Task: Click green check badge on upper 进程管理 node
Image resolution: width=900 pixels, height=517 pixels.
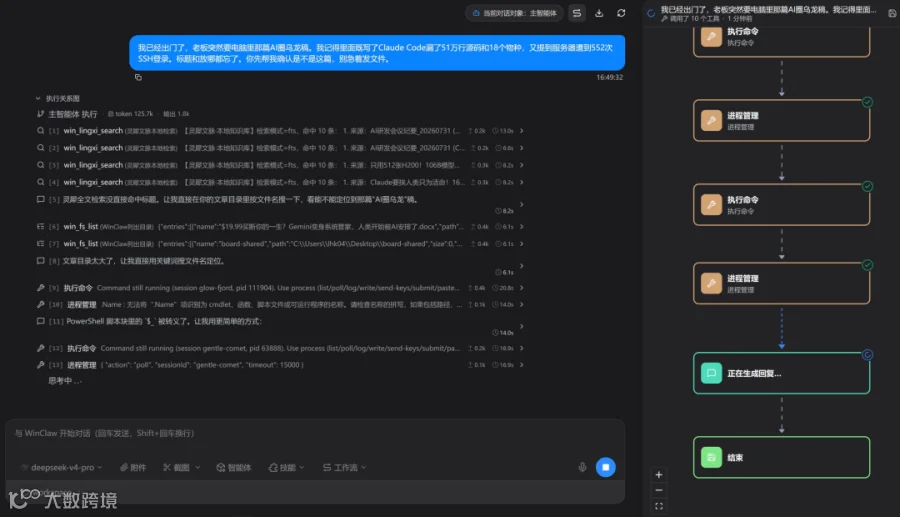Action: 867,102
